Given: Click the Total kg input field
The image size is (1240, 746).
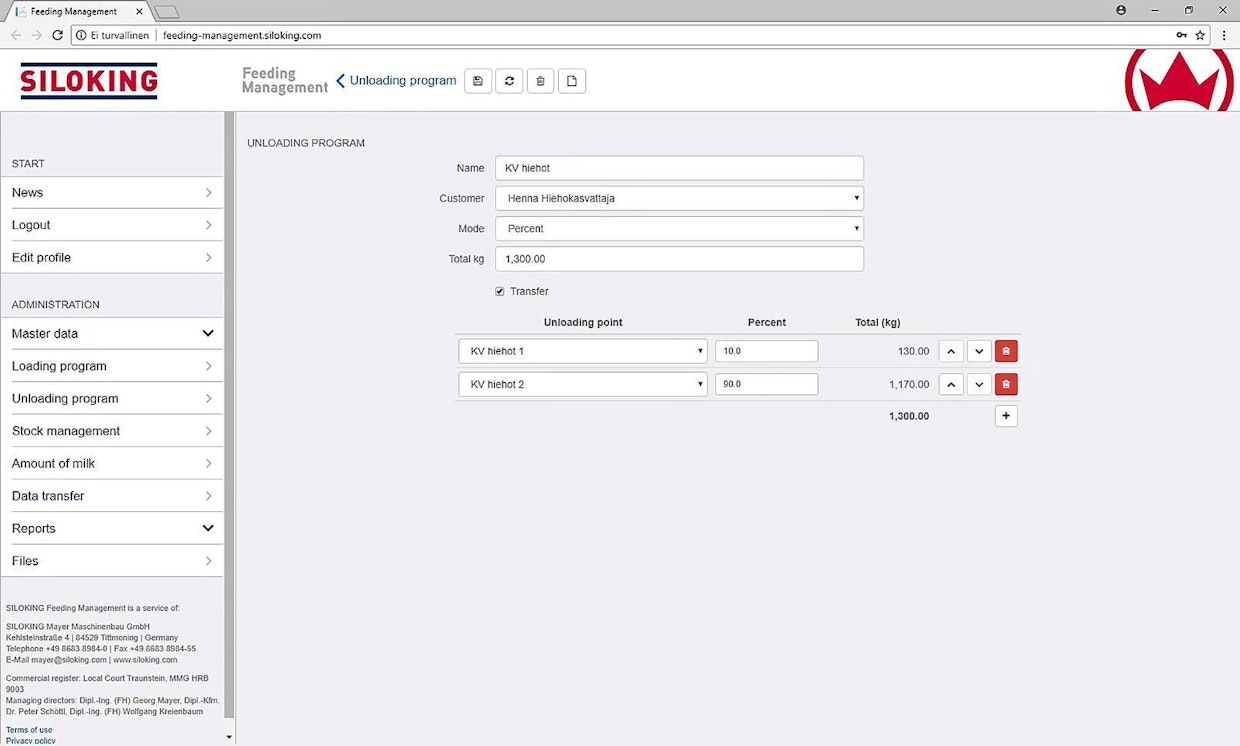Looking at the screenshot, I should [x=679, y=259].
